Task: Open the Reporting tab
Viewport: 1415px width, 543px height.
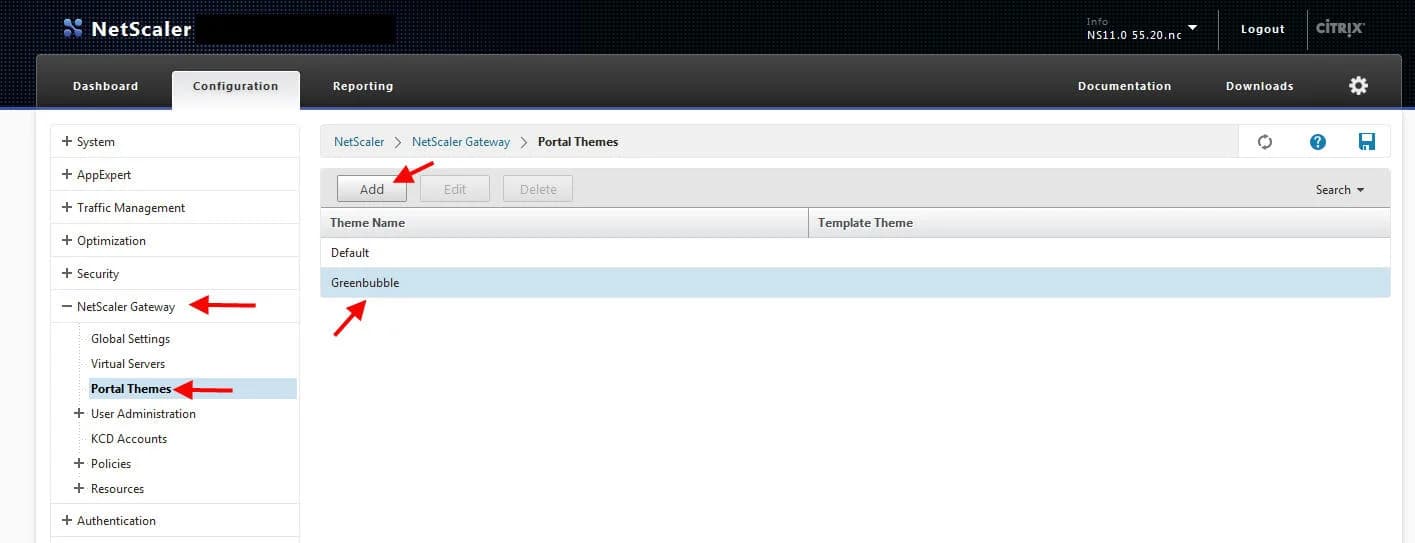Action: click(x=363, y=86)
